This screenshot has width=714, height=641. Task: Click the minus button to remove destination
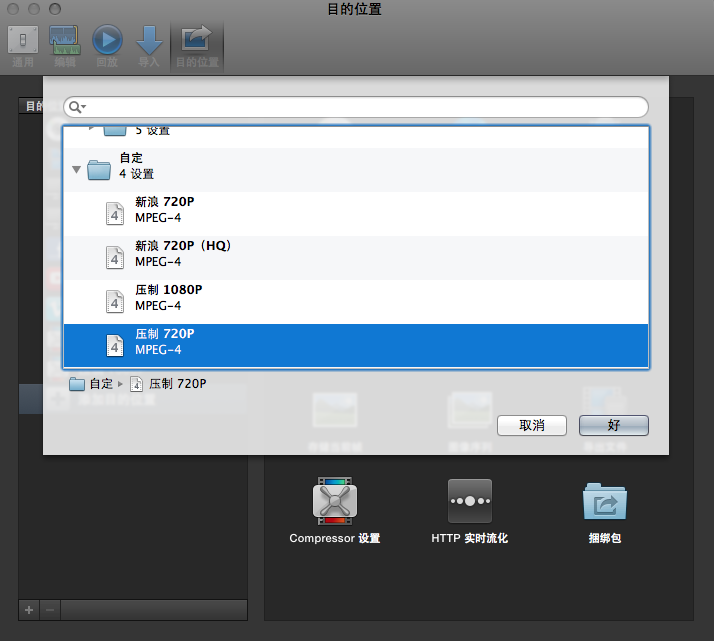[x=50, y=609]
